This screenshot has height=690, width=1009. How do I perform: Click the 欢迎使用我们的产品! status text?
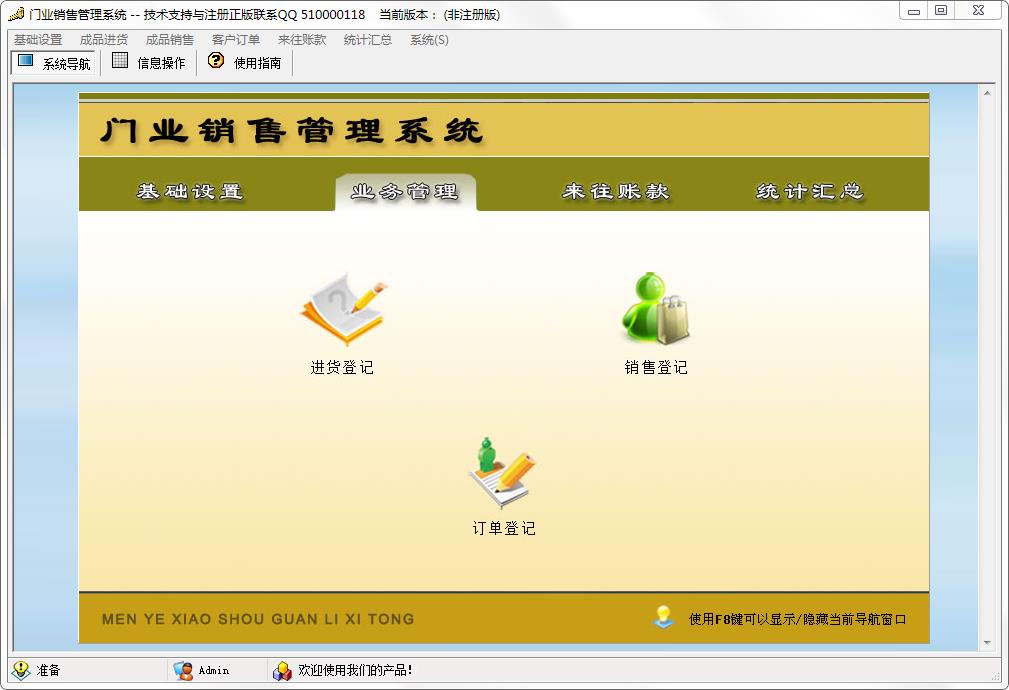(355, 671)
